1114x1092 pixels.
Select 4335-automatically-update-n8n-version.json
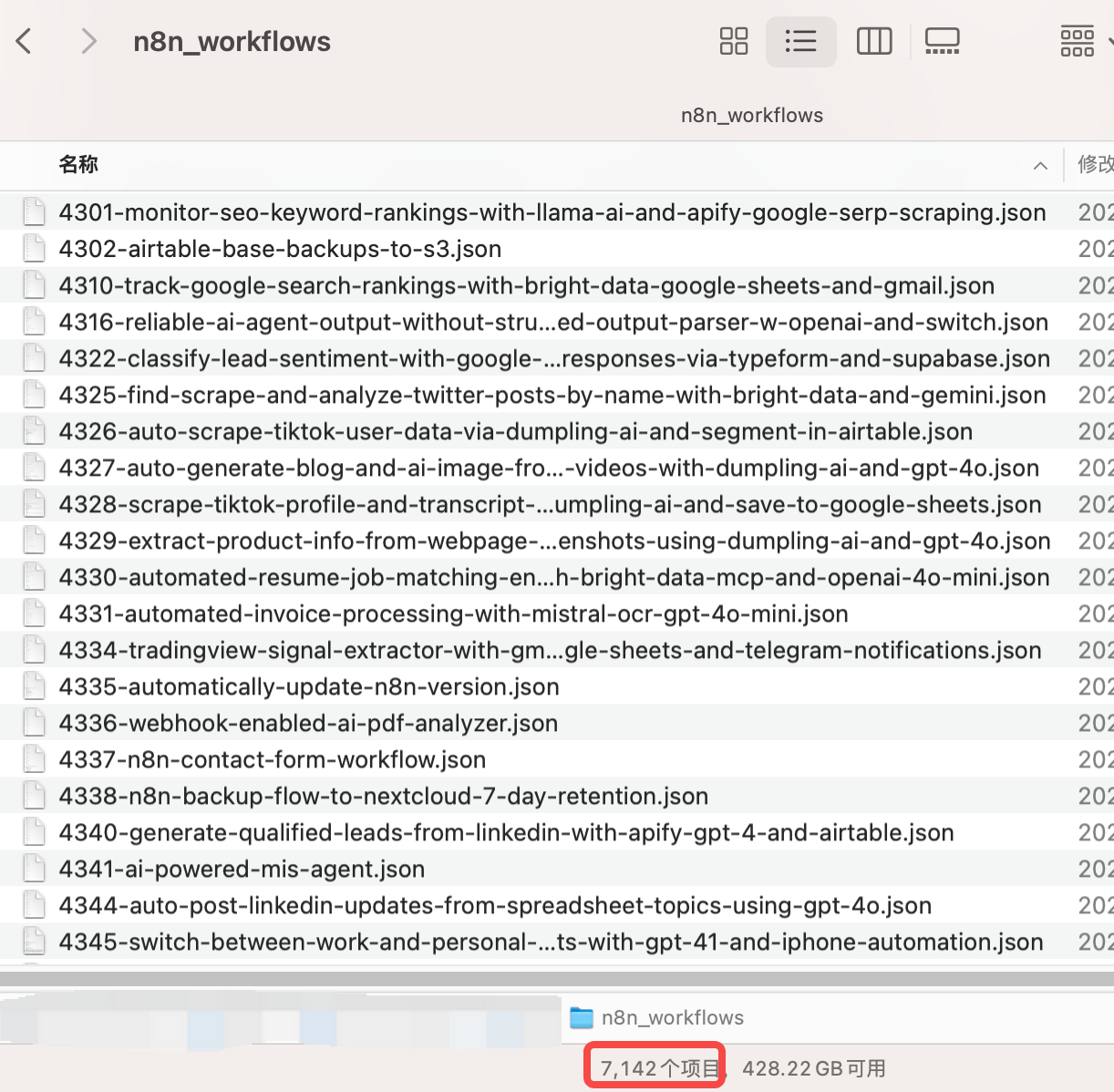[x=307, y=685]
